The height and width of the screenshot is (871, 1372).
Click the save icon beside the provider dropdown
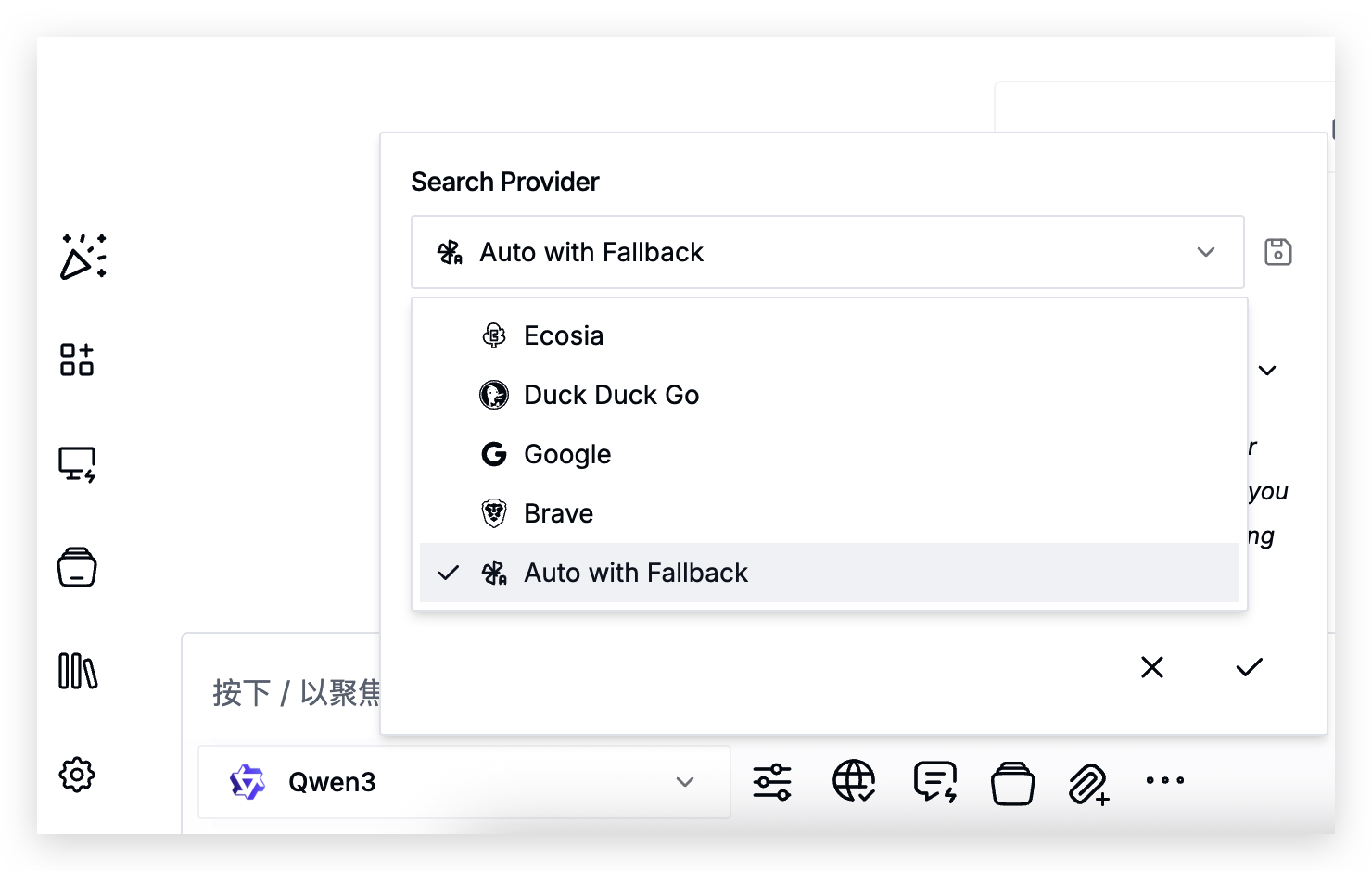(1278, 252)
